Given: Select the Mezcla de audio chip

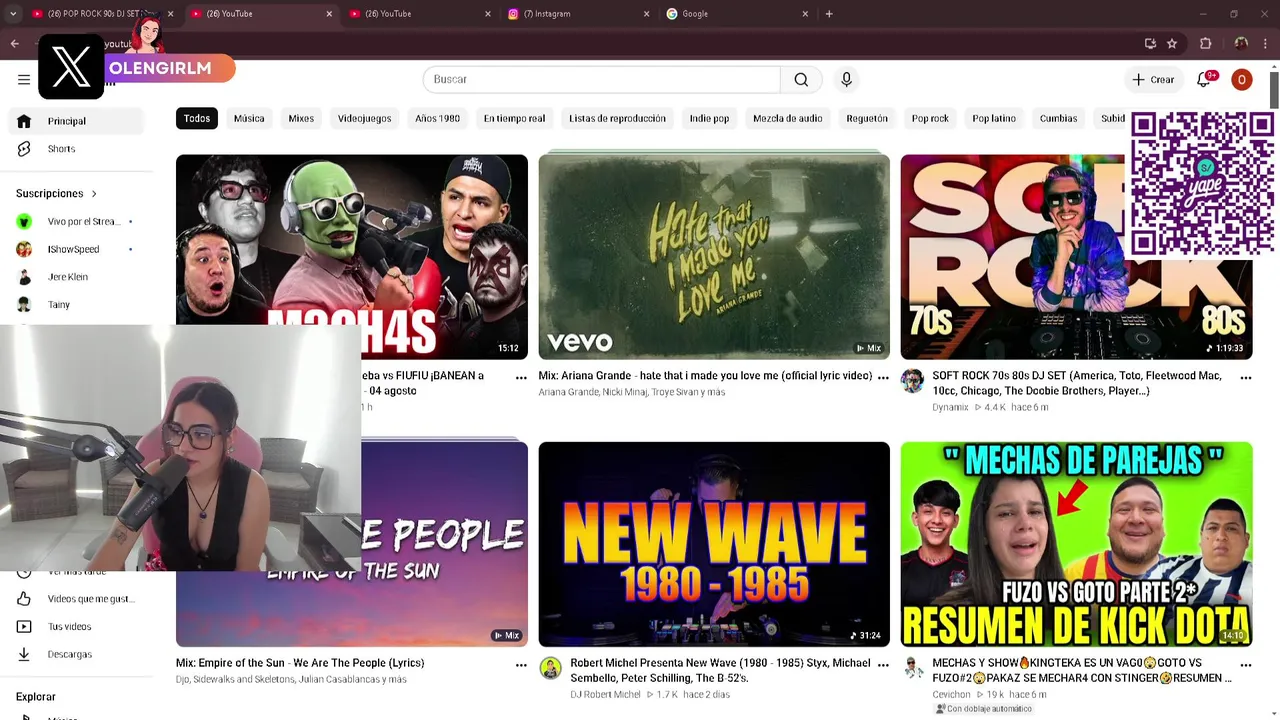Looking at the screenshot, I should (787, 118).
